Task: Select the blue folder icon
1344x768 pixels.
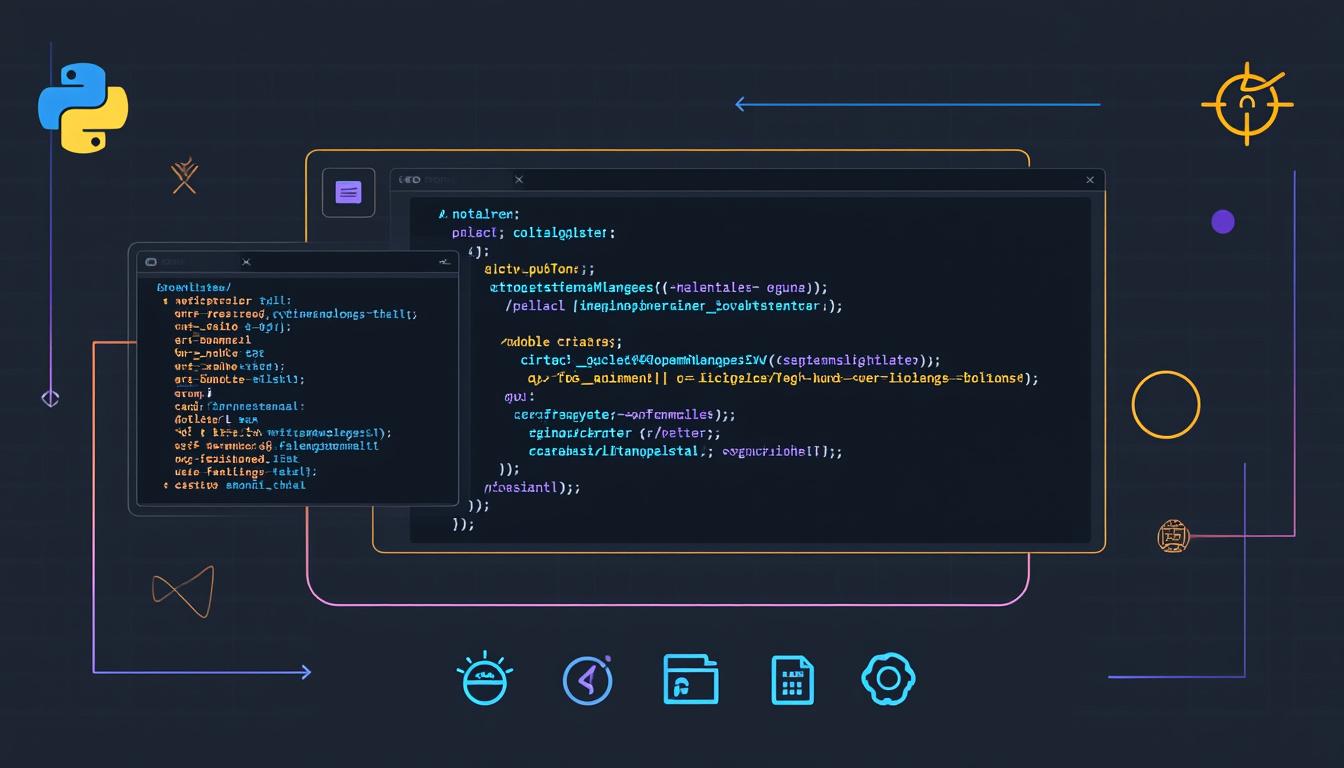Action: (x=690, y=678)
